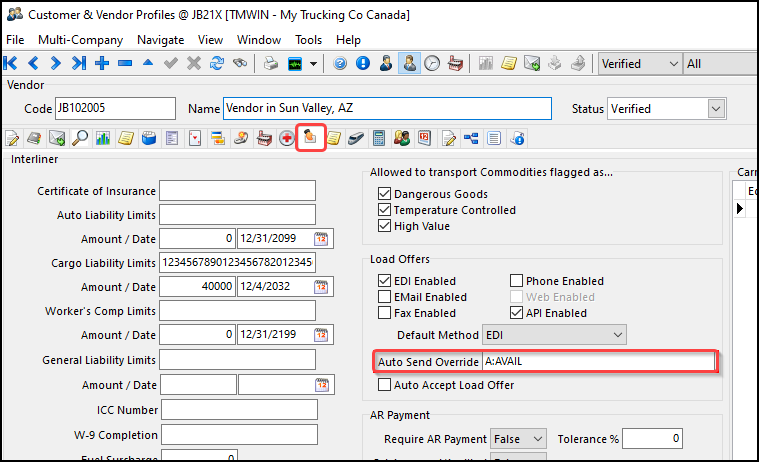This screenshot has height=462, width=759.
Task: Open the Multi-Company menu
Action: 80,40
